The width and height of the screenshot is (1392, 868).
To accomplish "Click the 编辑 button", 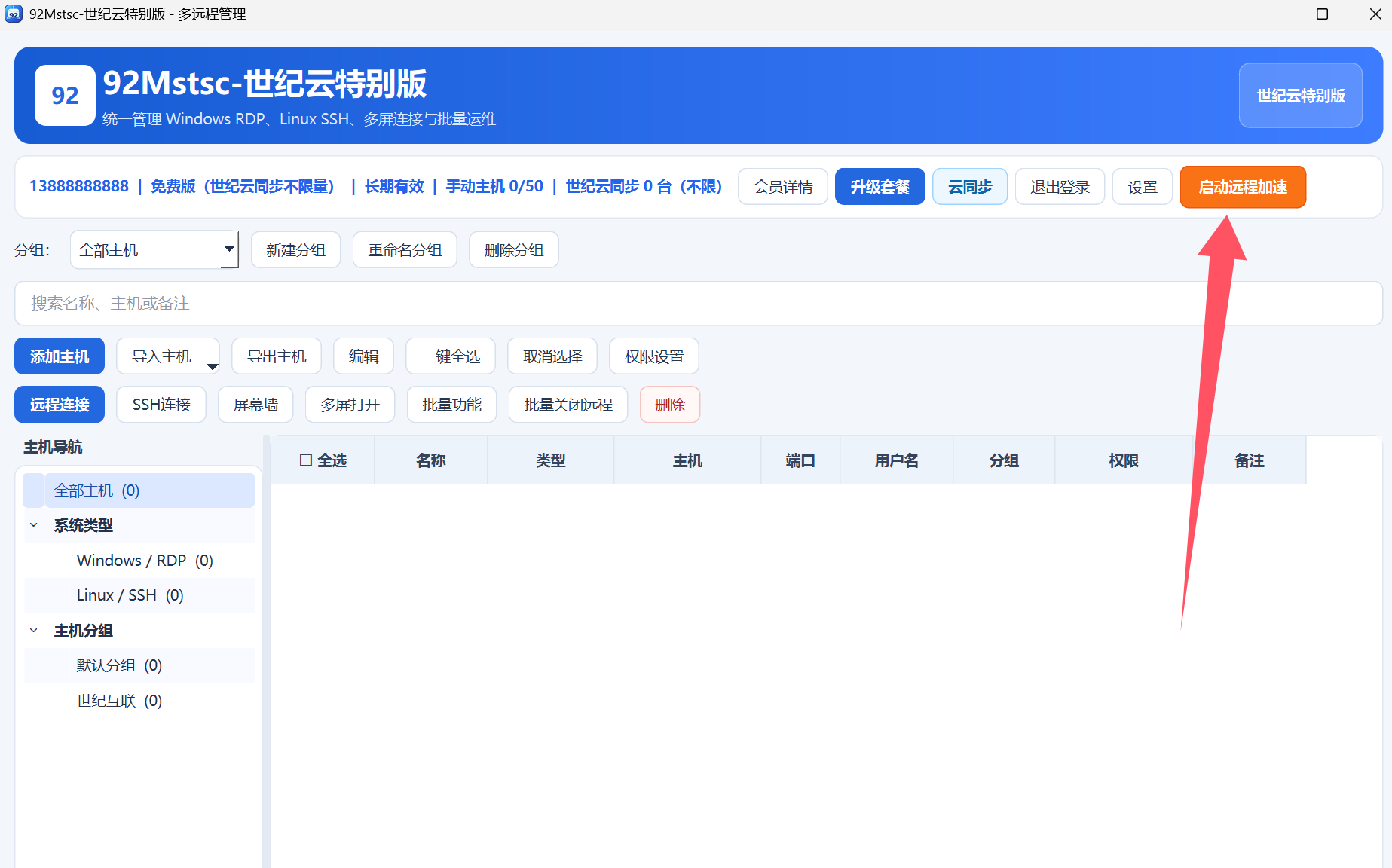I will point(363,356).
